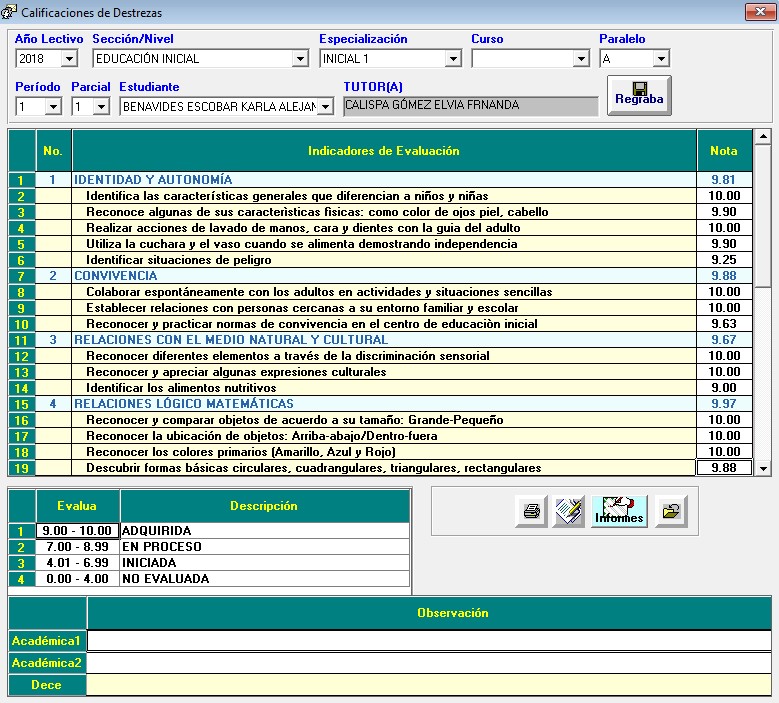Image resolution: width=779 pixels, height=703 pixels.
Task: Click row 'Identifica las características generales'
Action: click(x=384, y=196)
